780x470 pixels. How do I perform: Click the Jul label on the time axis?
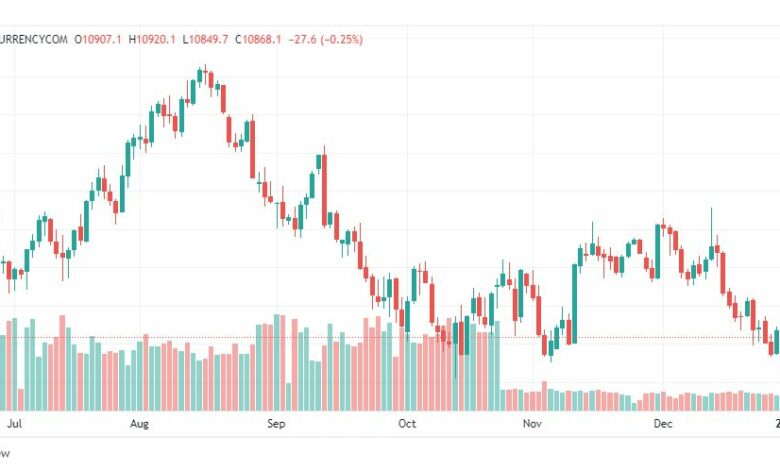pyautogui.click(x=14, y=424)
